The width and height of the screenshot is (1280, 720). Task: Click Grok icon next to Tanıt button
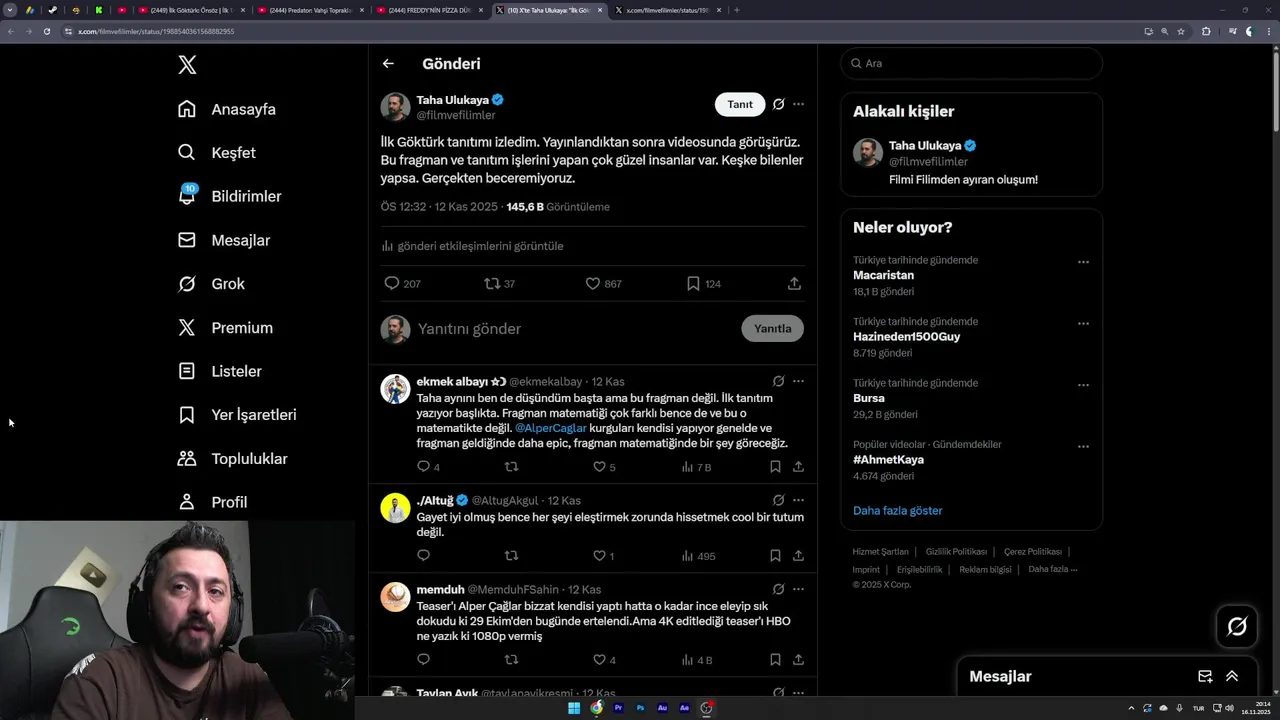click(779, 104)
